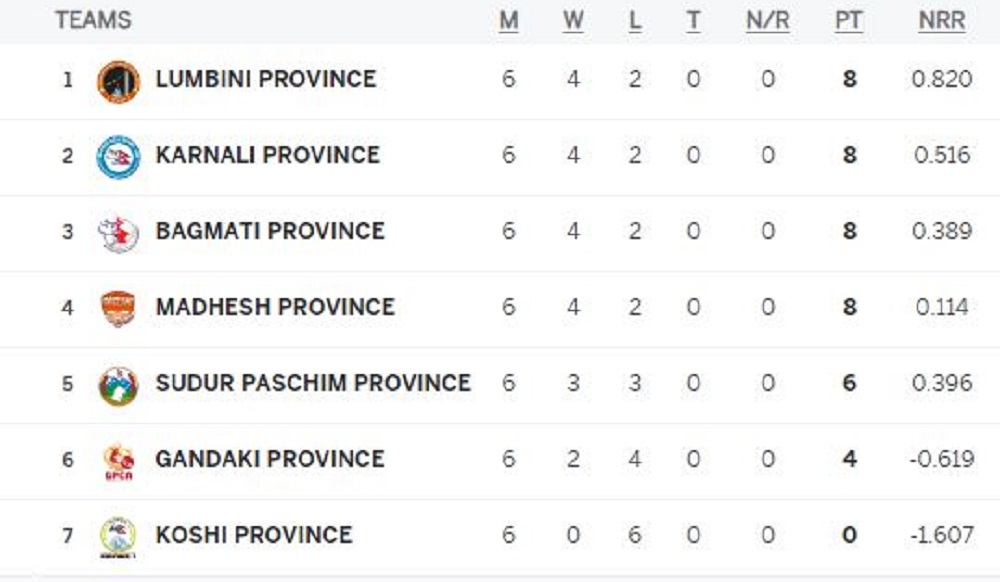
Task: Select the Sudur Paschim Province name
Action: pyautogui.click(x=313, y=382)
